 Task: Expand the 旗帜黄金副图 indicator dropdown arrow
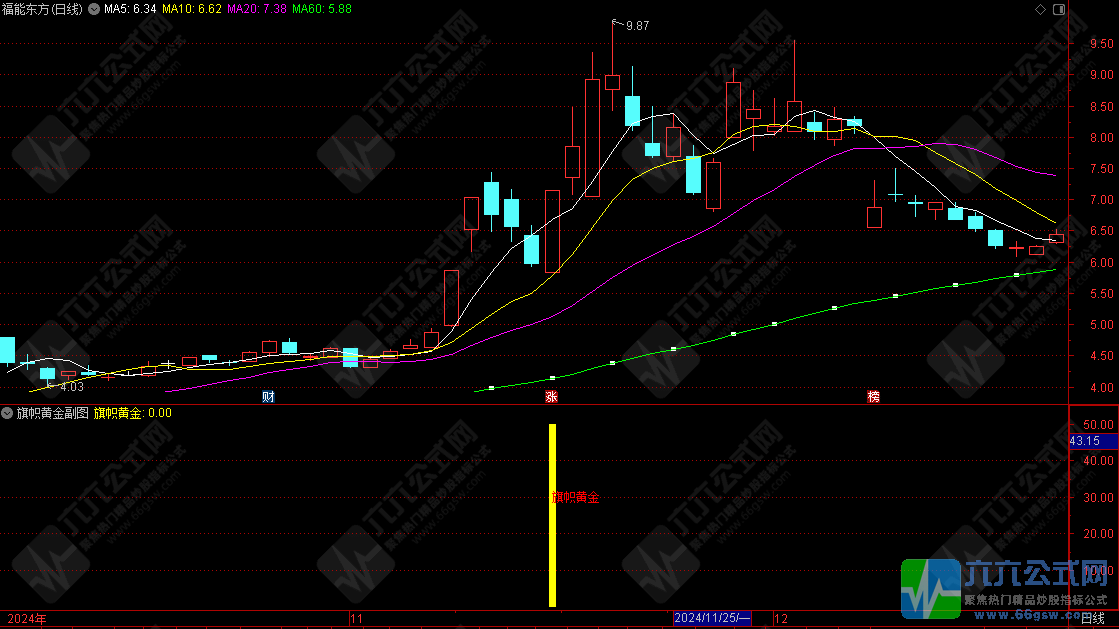click(x=8, y=412)
